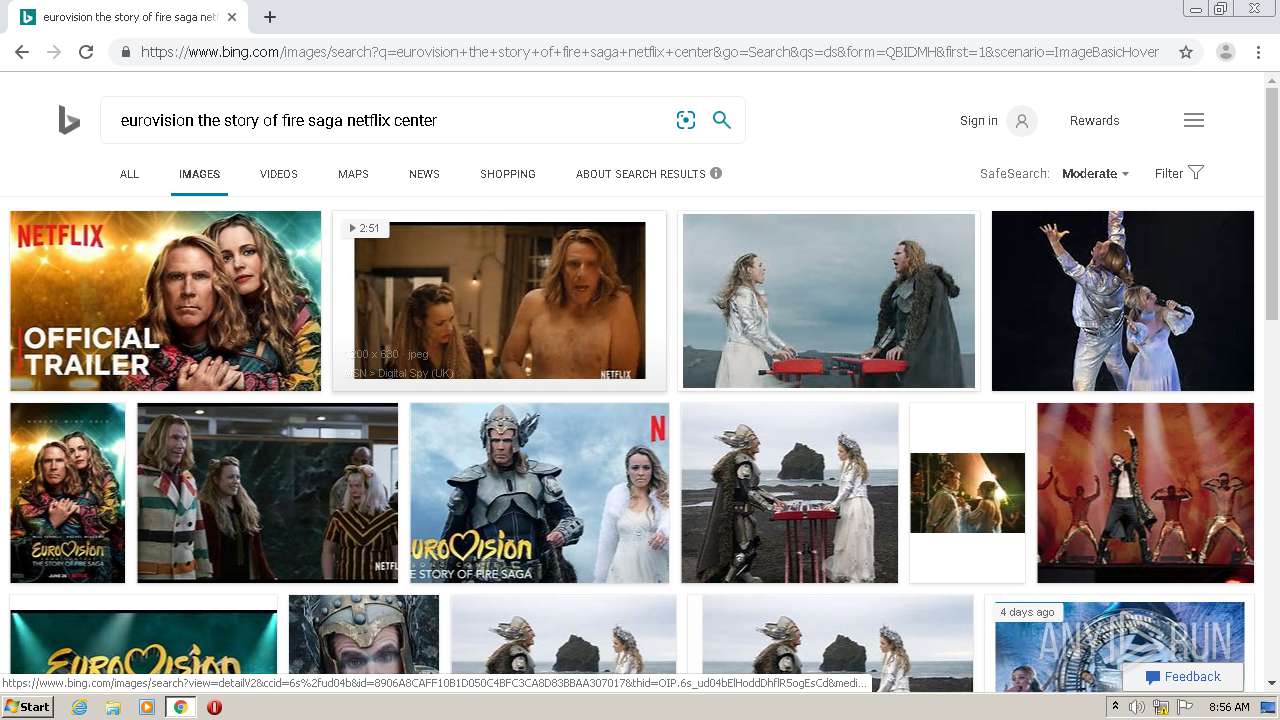Open the Rewards link
Image resolution: width=1280 pixels, height=720 pixels.
(1094, 121)
